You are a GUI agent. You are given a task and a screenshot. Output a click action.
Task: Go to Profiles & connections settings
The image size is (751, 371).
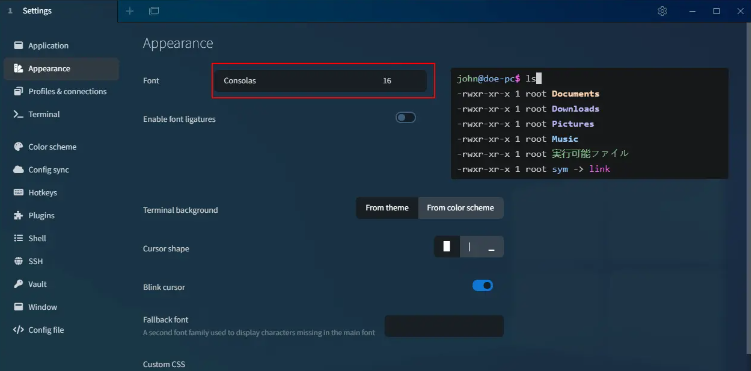point(61,91)
